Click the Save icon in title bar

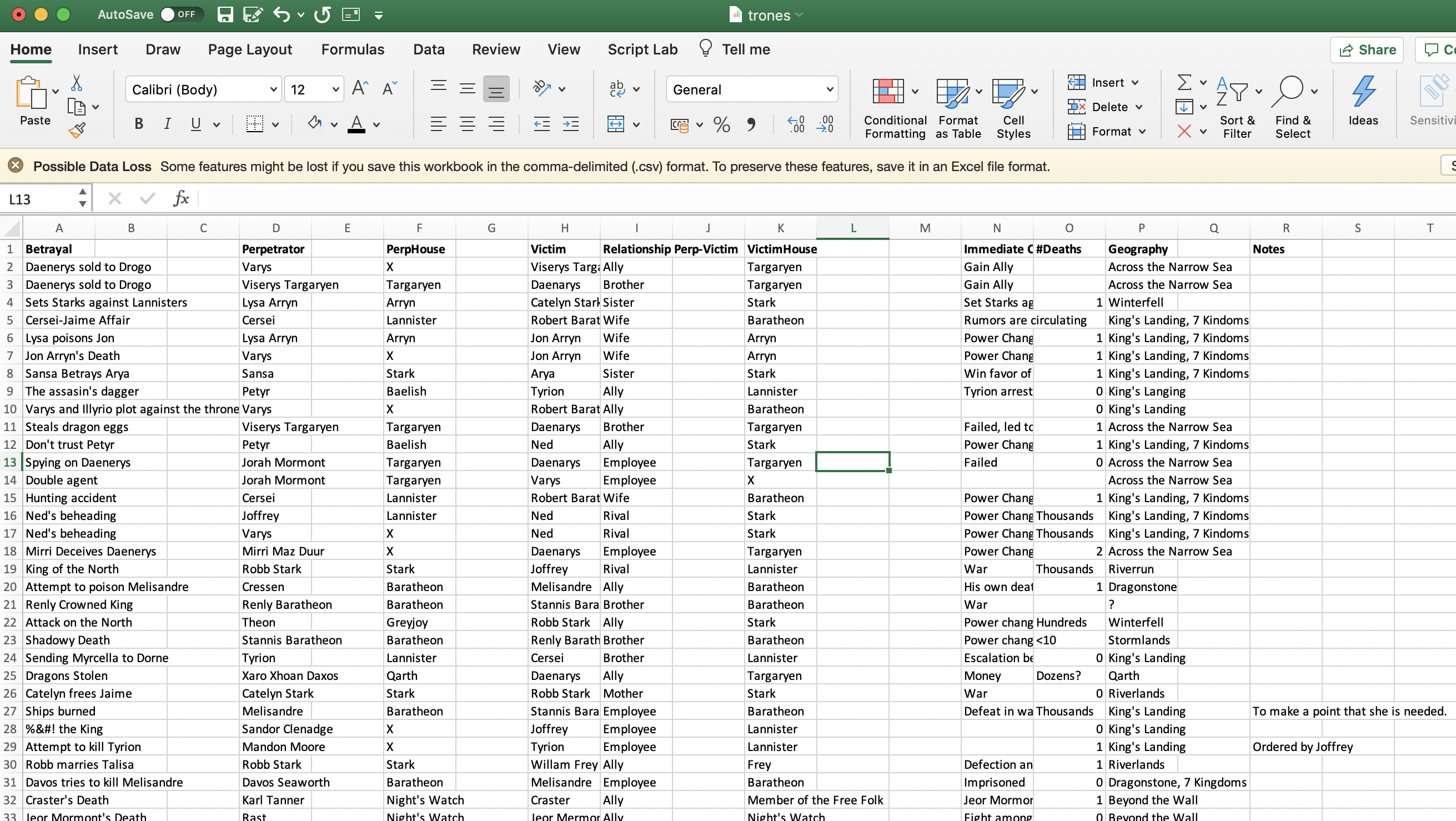tap(225, 14)
